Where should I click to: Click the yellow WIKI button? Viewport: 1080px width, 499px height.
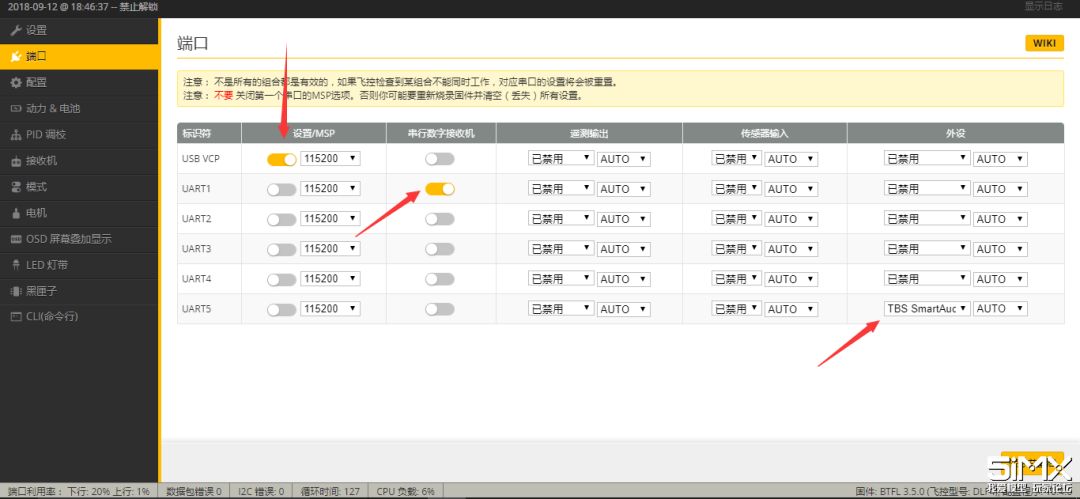tap(1044, 43)
